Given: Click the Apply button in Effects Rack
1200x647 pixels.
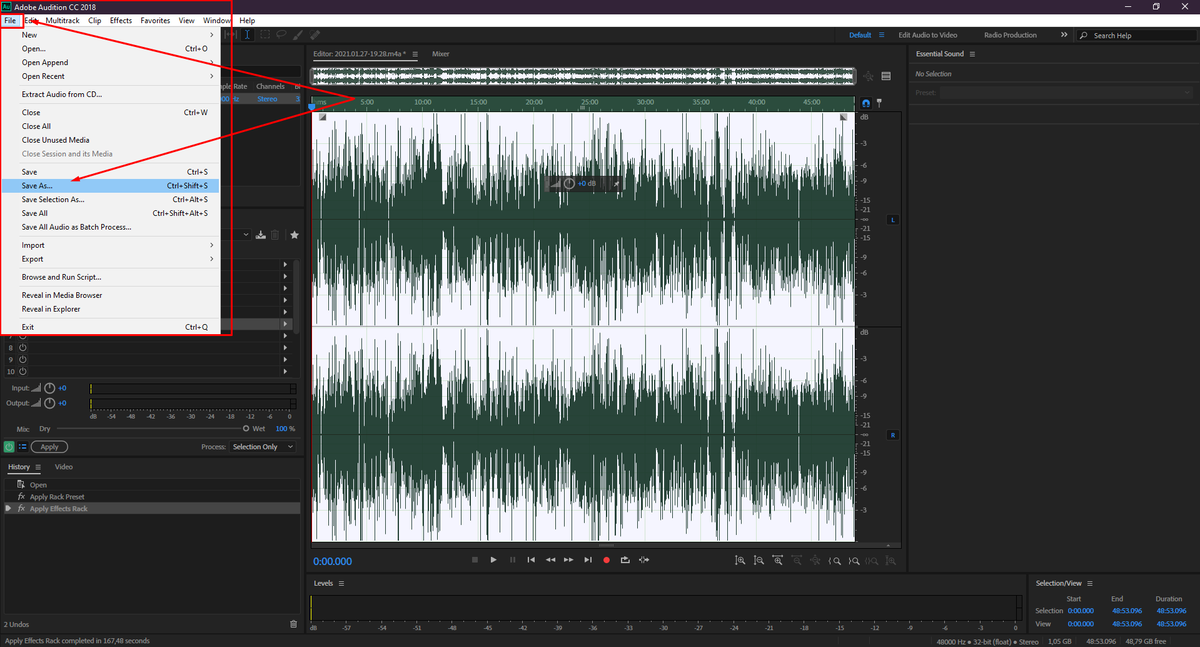Looking at the screenshot, I should (49, 447).
